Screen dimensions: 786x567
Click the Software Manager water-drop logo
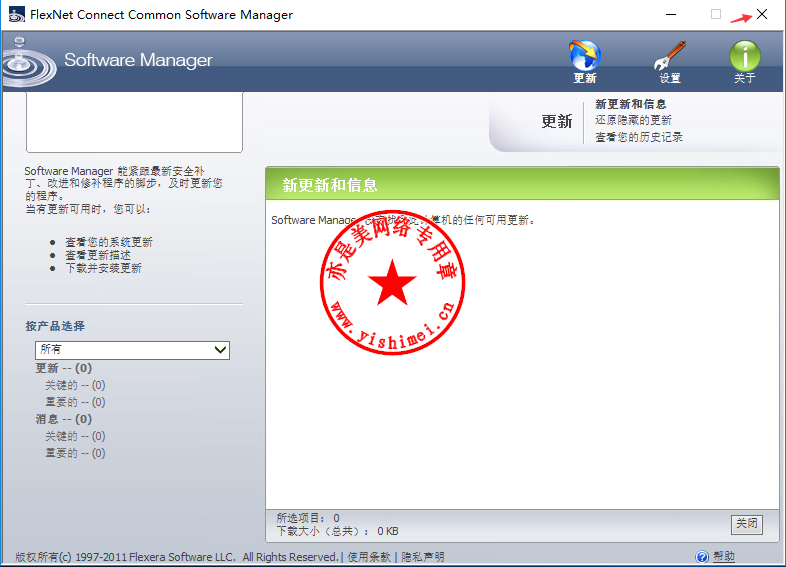coord(28,63)
